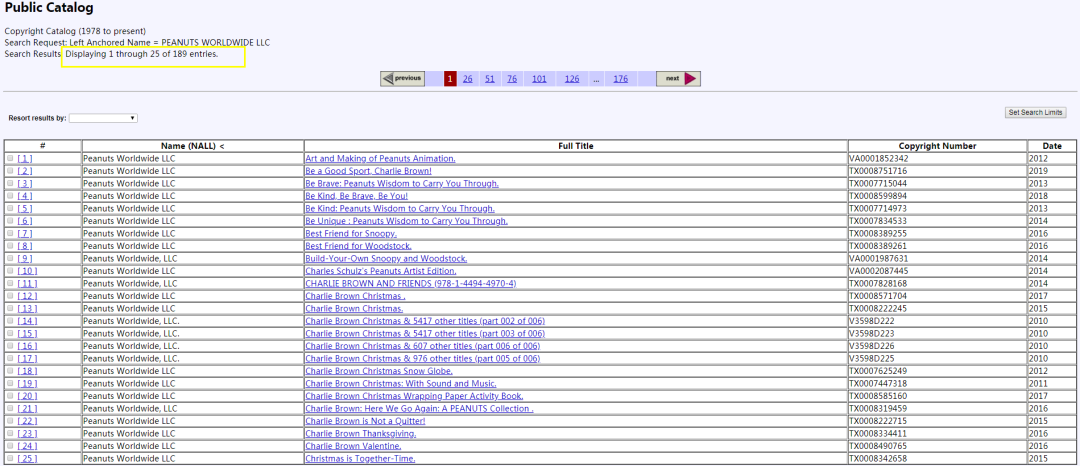The image size is (1080, 466).
Task: Open Charlie Brown Christmas part 003 of 006
Action: coord(425,333)
